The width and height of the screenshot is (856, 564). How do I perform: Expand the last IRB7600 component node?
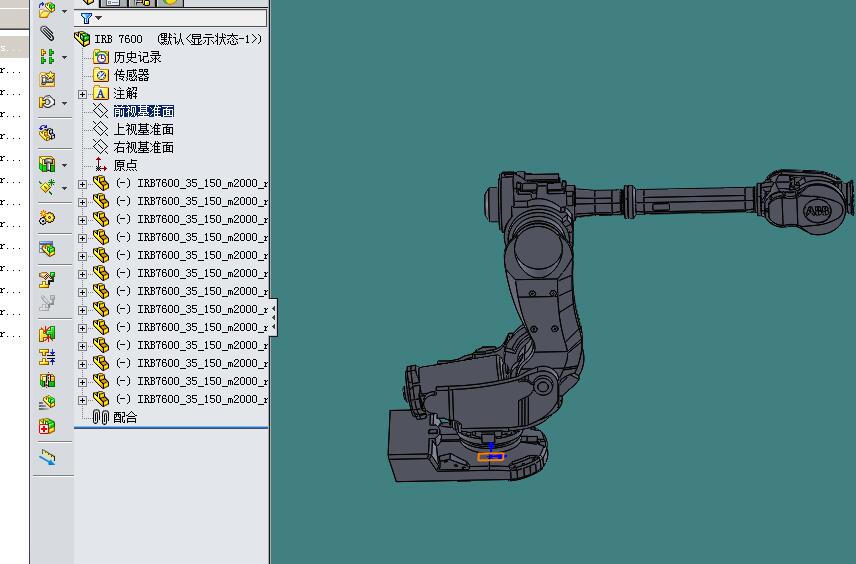(83, 400)
